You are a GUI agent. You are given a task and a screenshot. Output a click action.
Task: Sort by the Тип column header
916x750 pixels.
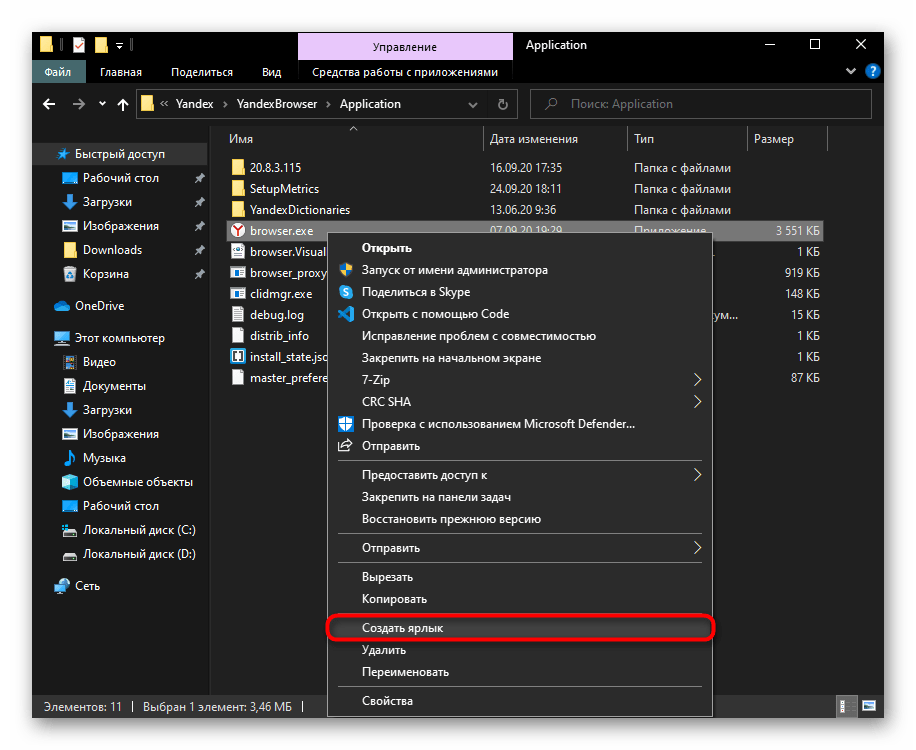[x=687, y=139]
